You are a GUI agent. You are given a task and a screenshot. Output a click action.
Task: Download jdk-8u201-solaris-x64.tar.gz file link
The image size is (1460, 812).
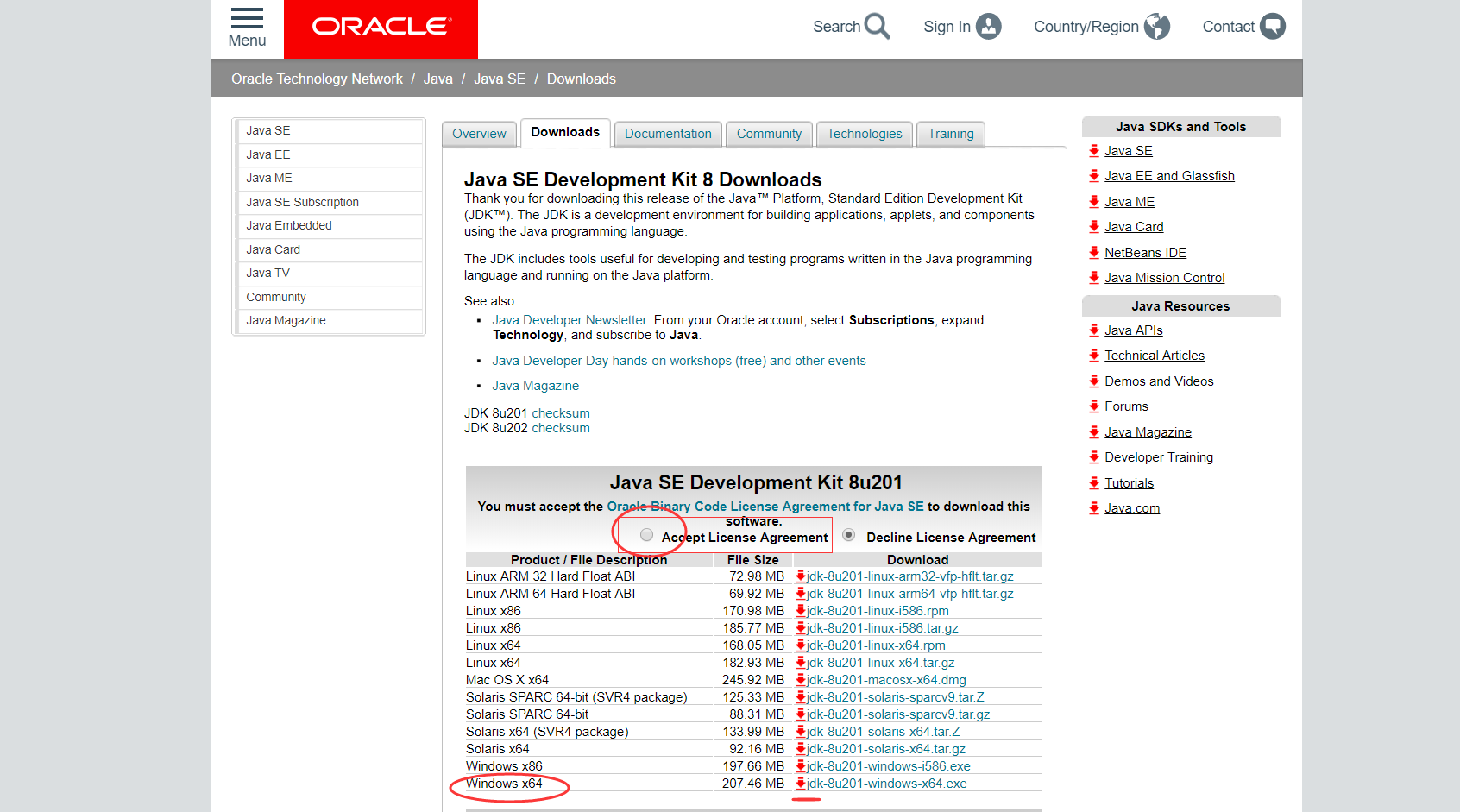coord(886,749)
